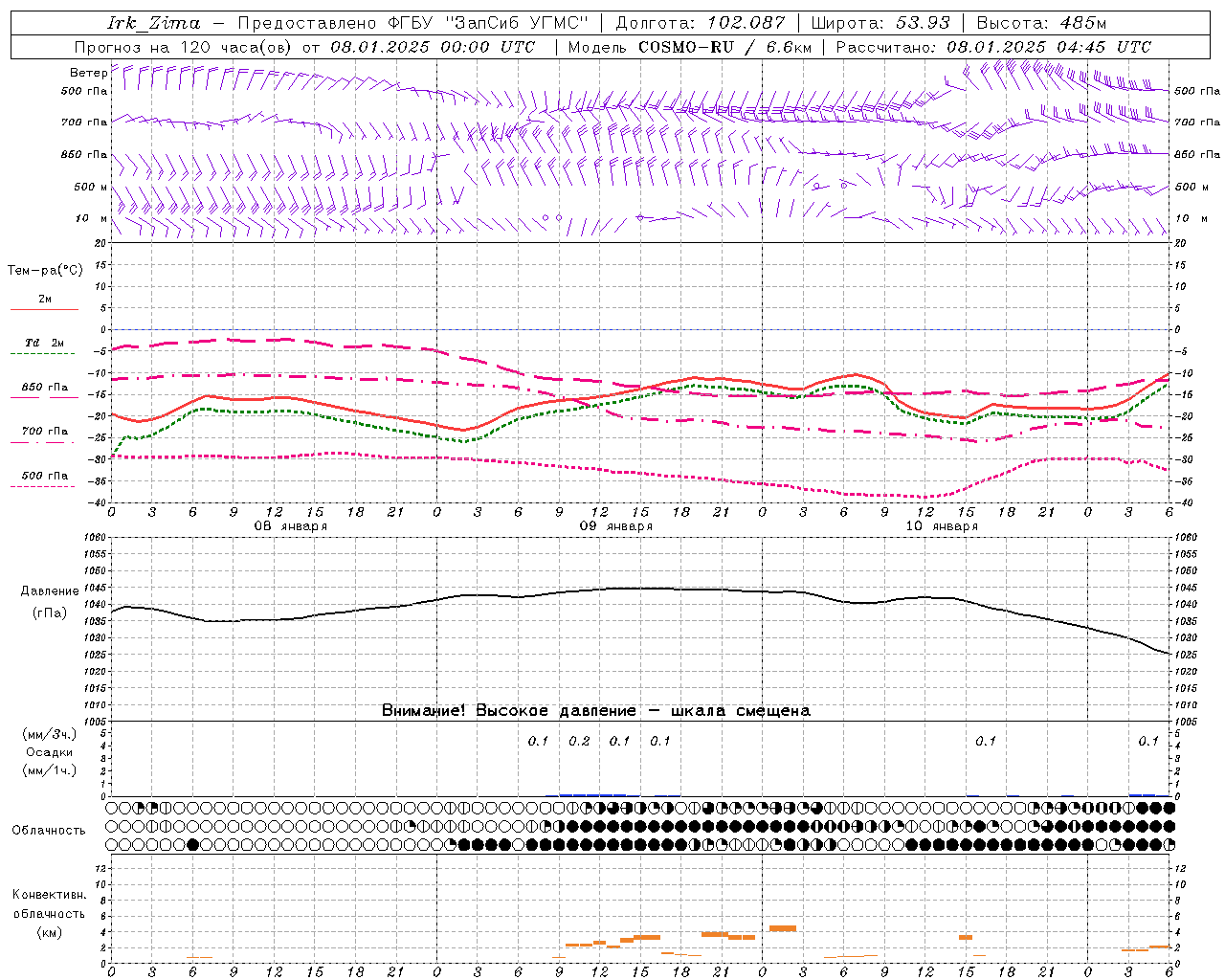Click the pink dotted line sample under the 500 гПа legend
This screenshot has width=1225, height=980.
(42, 487)
